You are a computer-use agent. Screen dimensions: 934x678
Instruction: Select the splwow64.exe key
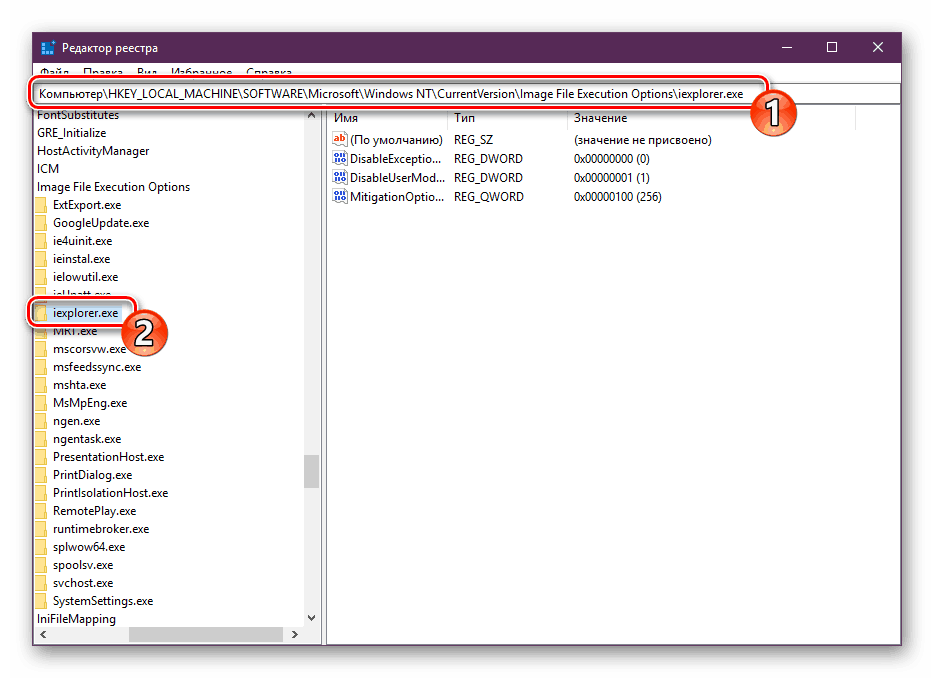coord(89,547)
